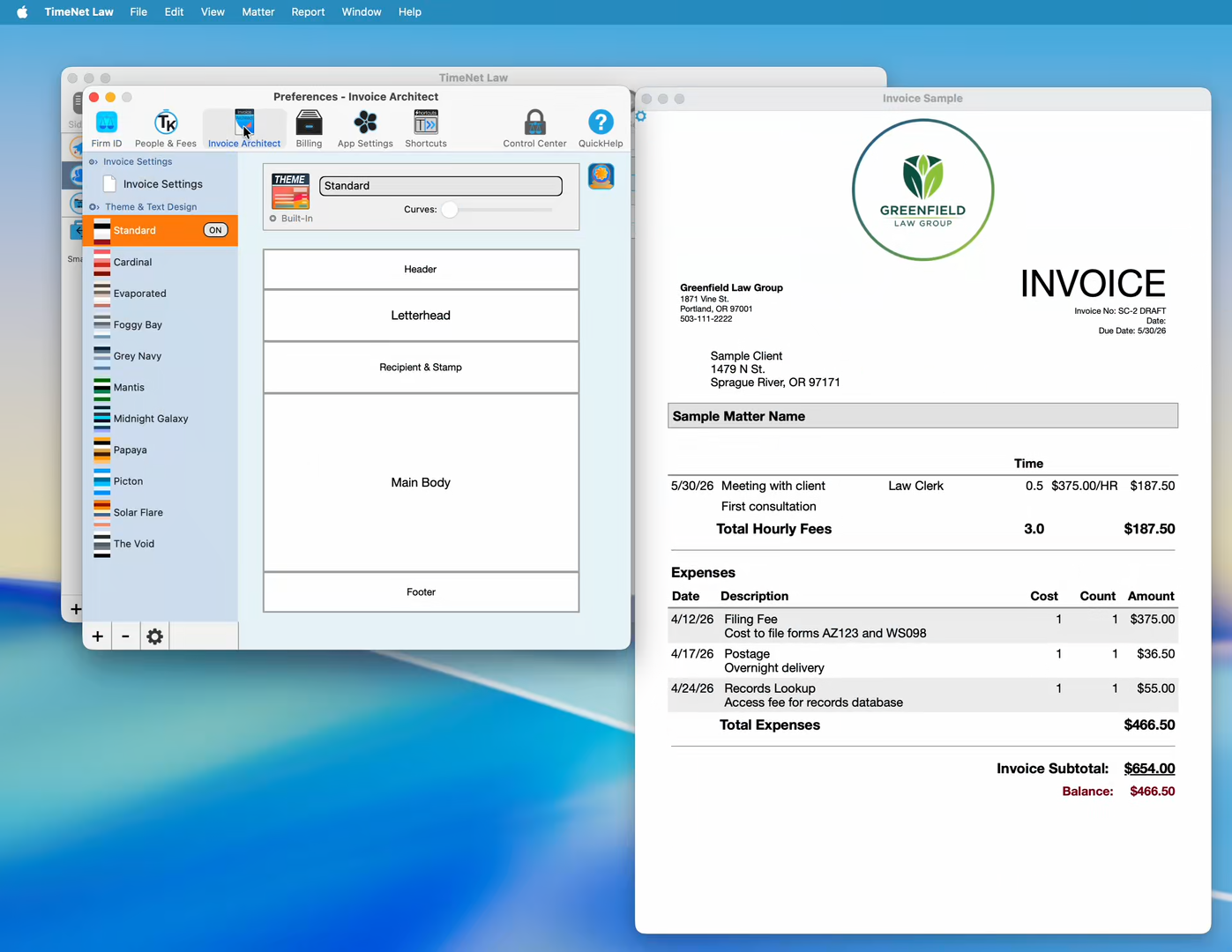The image size is (1232, 952).
Task: Add a new theme with plus button
Action: 97,636
